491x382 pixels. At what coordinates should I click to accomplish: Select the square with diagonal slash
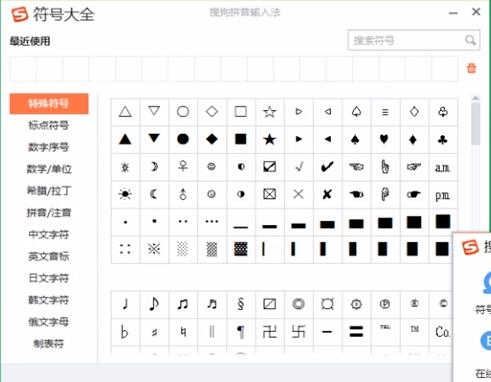pyautogui.click(x=269, y=304)
